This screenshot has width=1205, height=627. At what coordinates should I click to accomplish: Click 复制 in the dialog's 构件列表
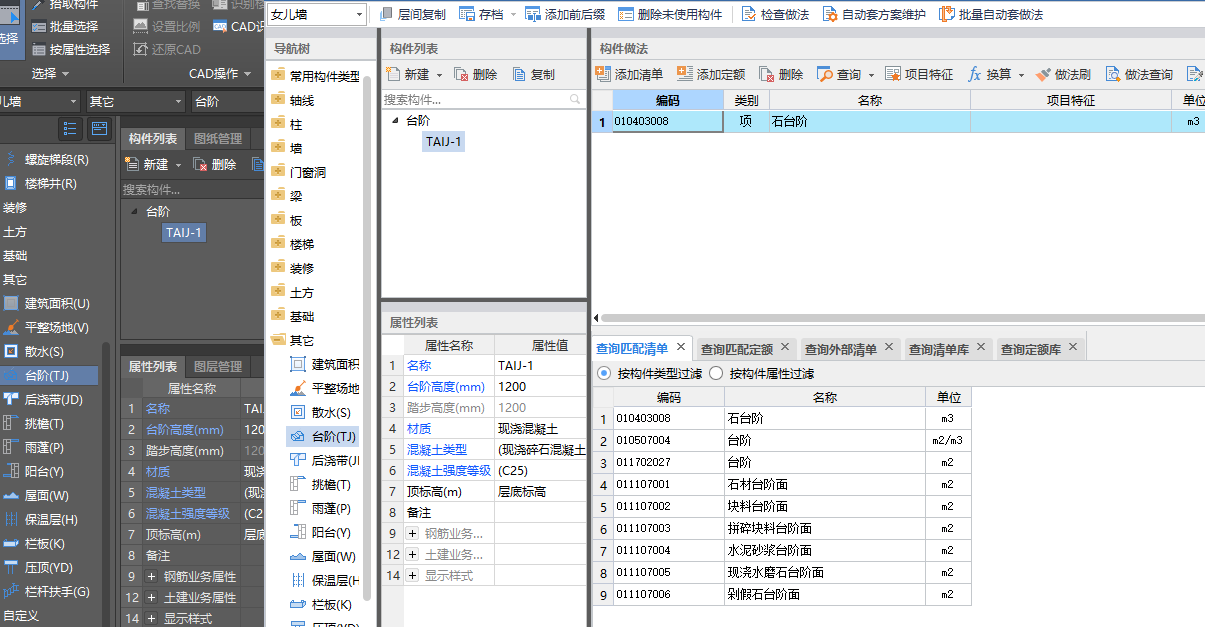(x=534, y=74)
